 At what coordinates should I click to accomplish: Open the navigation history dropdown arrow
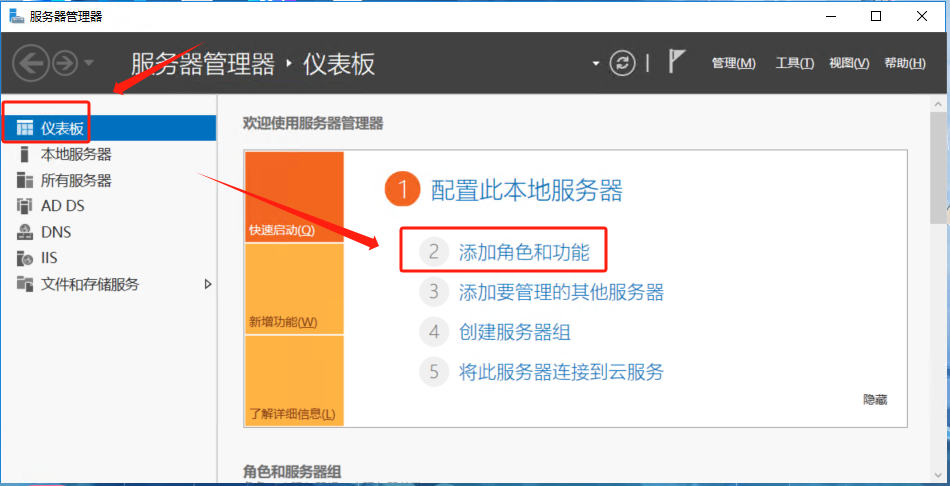pos(88,63)
